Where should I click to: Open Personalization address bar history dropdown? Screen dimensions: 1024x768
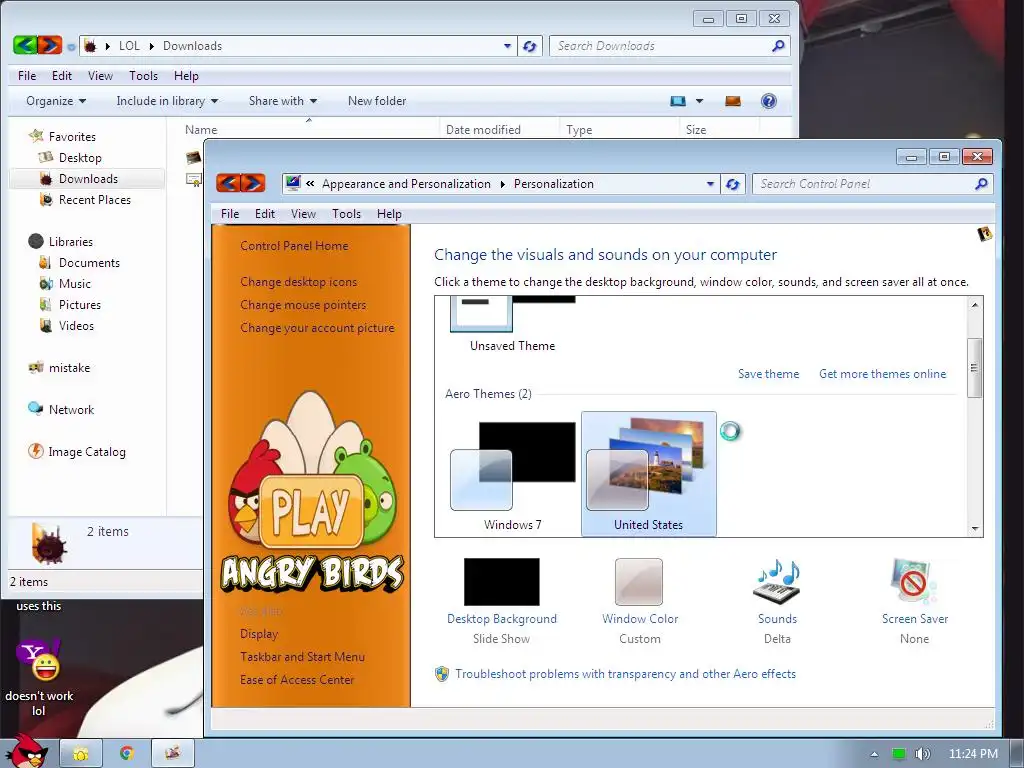click(711, 184)
